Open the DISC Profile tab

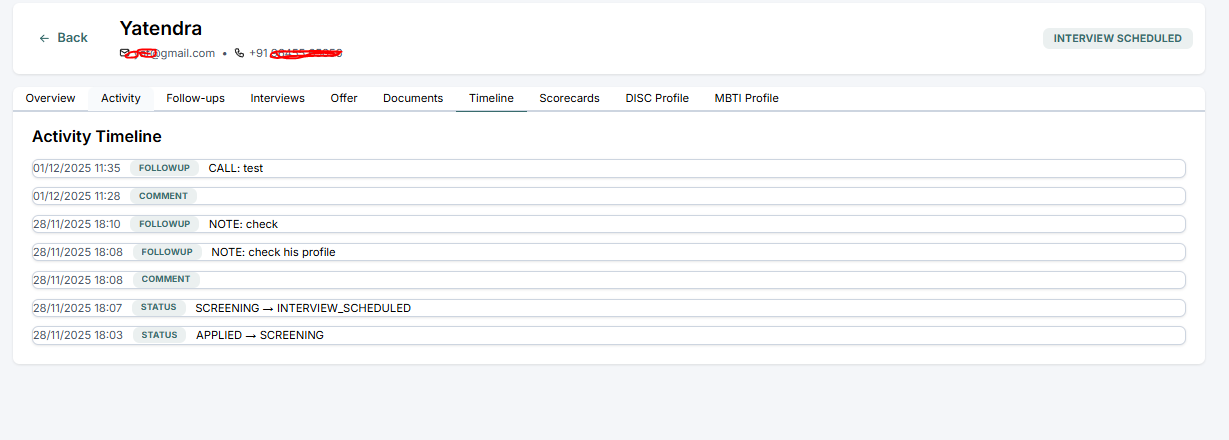(x=657, y=98)
